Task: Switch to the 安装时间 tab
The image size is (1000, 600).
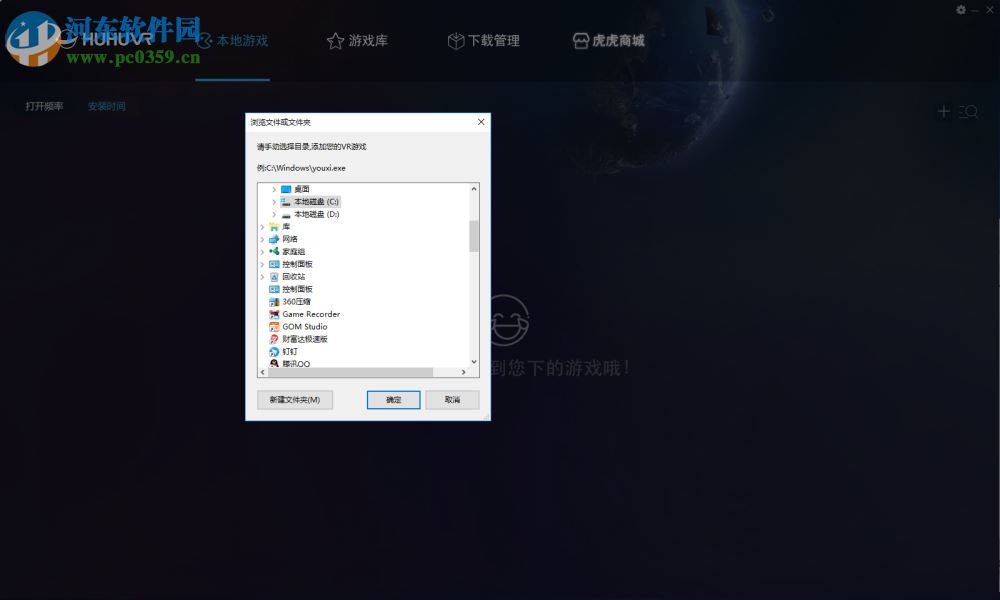Action: 107,106
